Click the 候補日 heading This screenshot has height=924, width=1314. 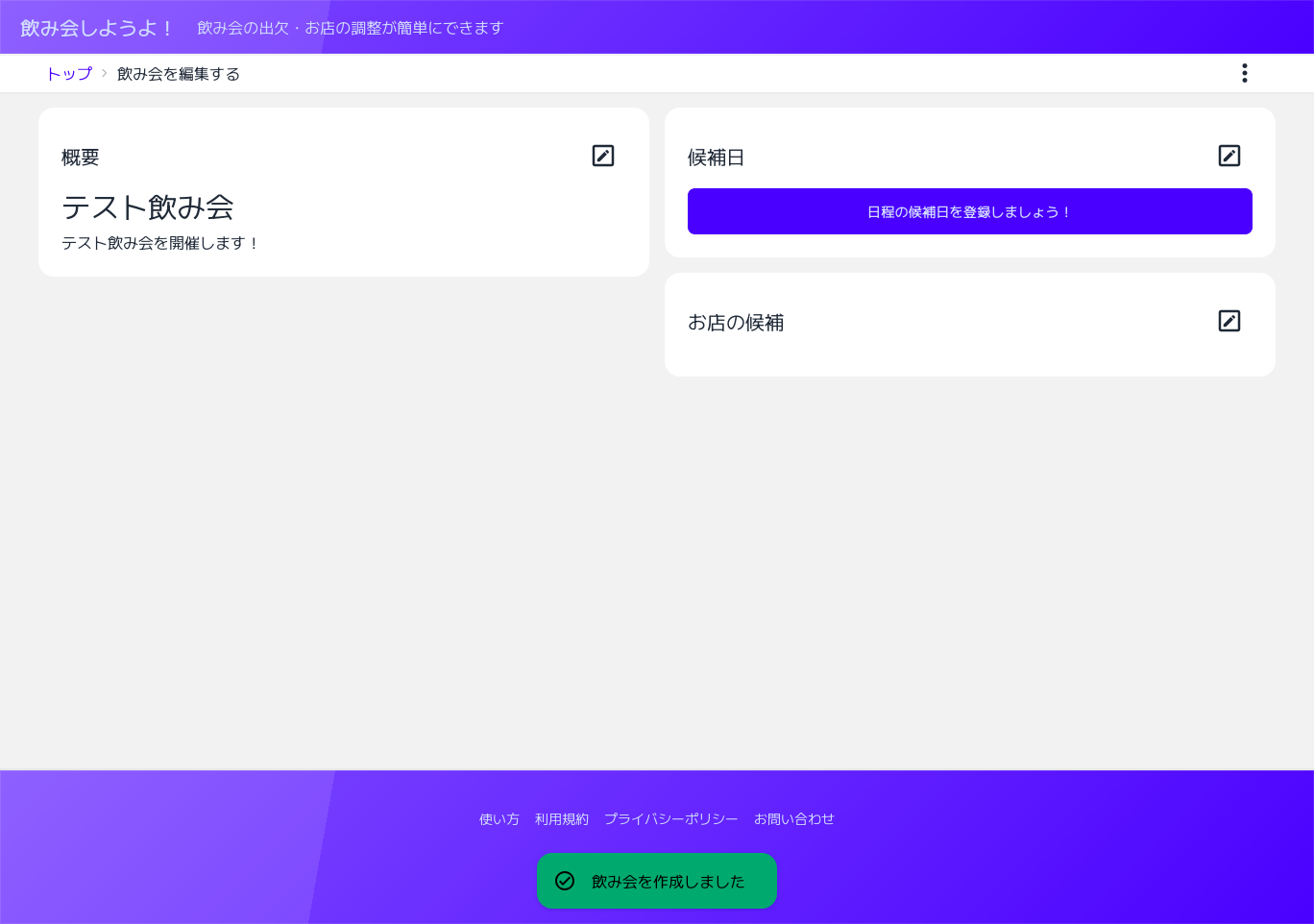pyautogui.click(x=717, y=158)
